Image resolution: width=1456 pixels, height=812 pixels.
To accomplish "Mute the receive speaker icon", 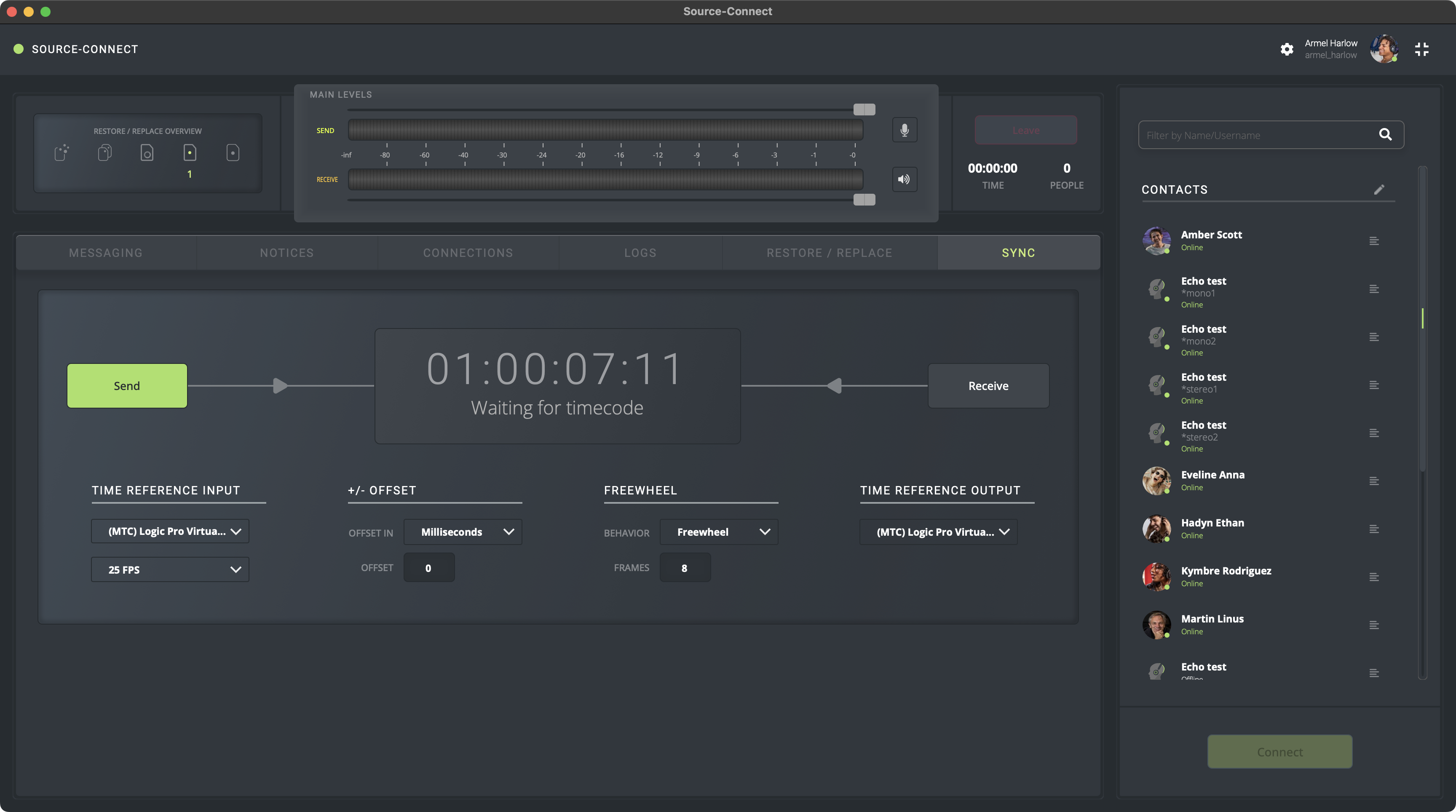I will click(905, 180).
